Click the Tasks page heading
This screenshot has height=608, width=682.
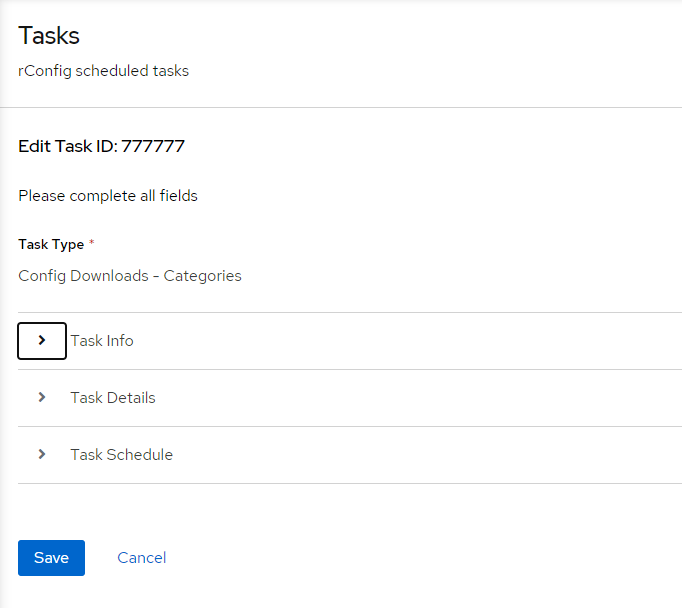pyautogui.click(x=49, y=35)
